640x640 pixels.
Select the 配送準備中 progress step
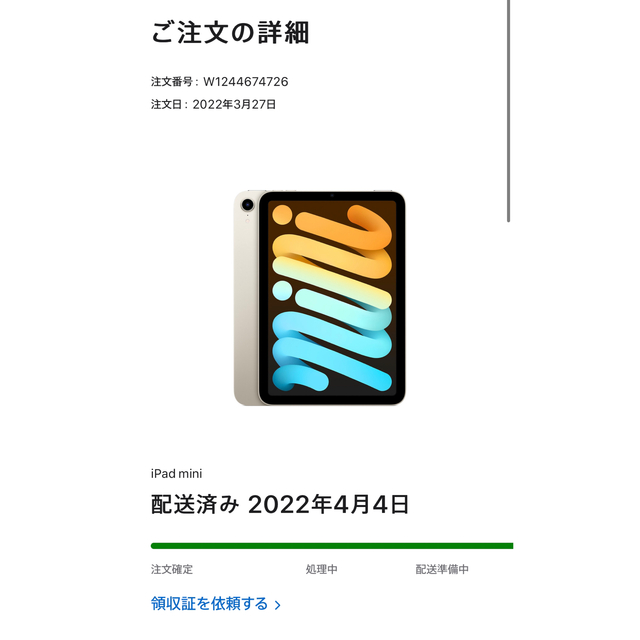coord(442,569)
